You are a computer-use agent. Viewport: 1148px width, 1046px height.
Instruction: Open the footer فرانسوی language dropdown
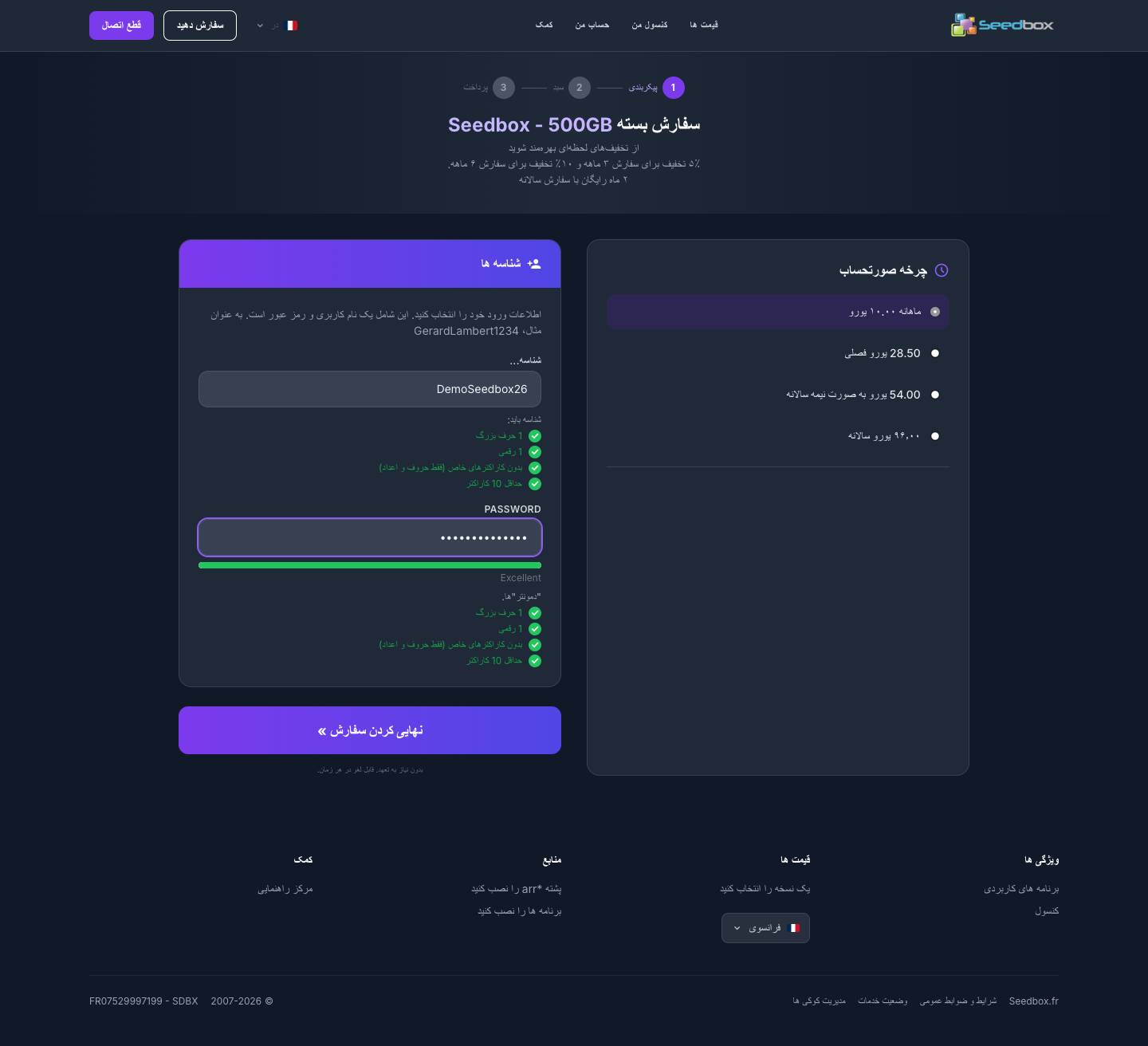(x=765, y=928)
